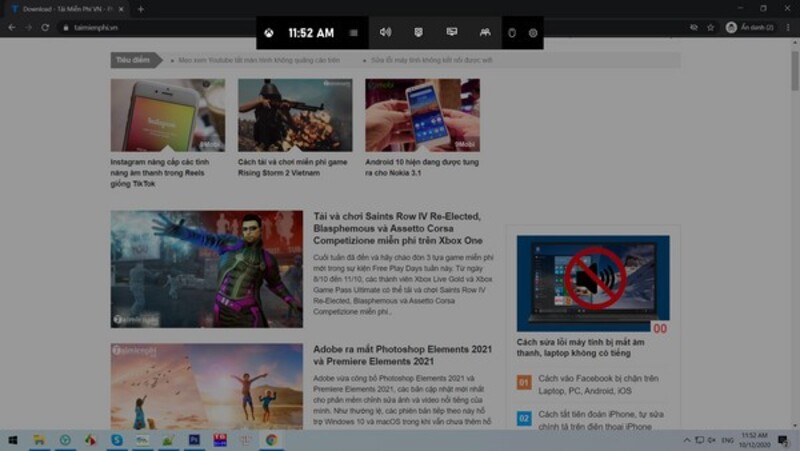The height and width of the screenshot is (451, 800).
Task: Open the Photoshop Elements 2021 article image
Action: pyautogui.click(x=207, y=386)
